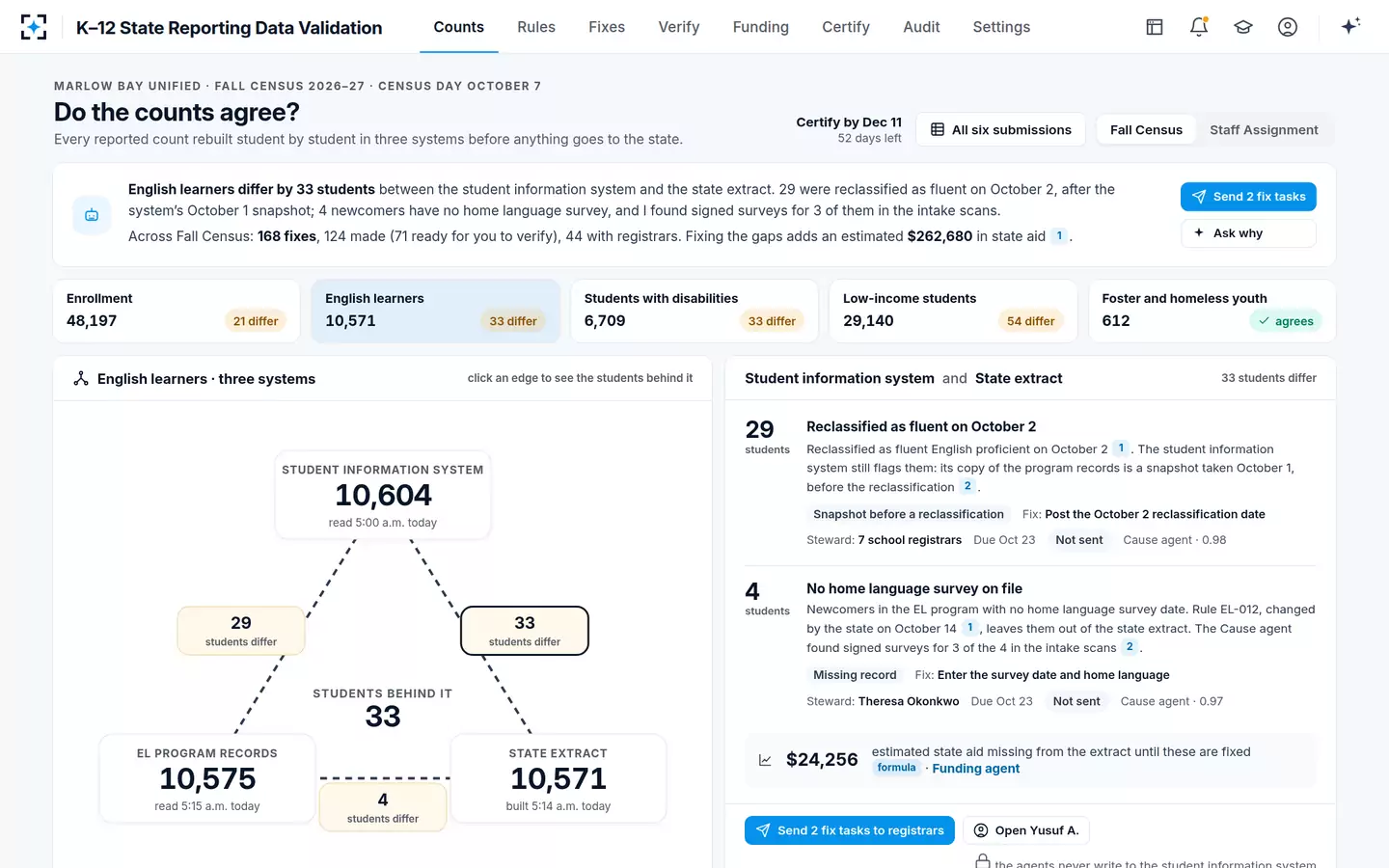The height and width of the screenshot is (868, 1389).
Task: Click the EL Program Records node
Action: tap(207, 779)
